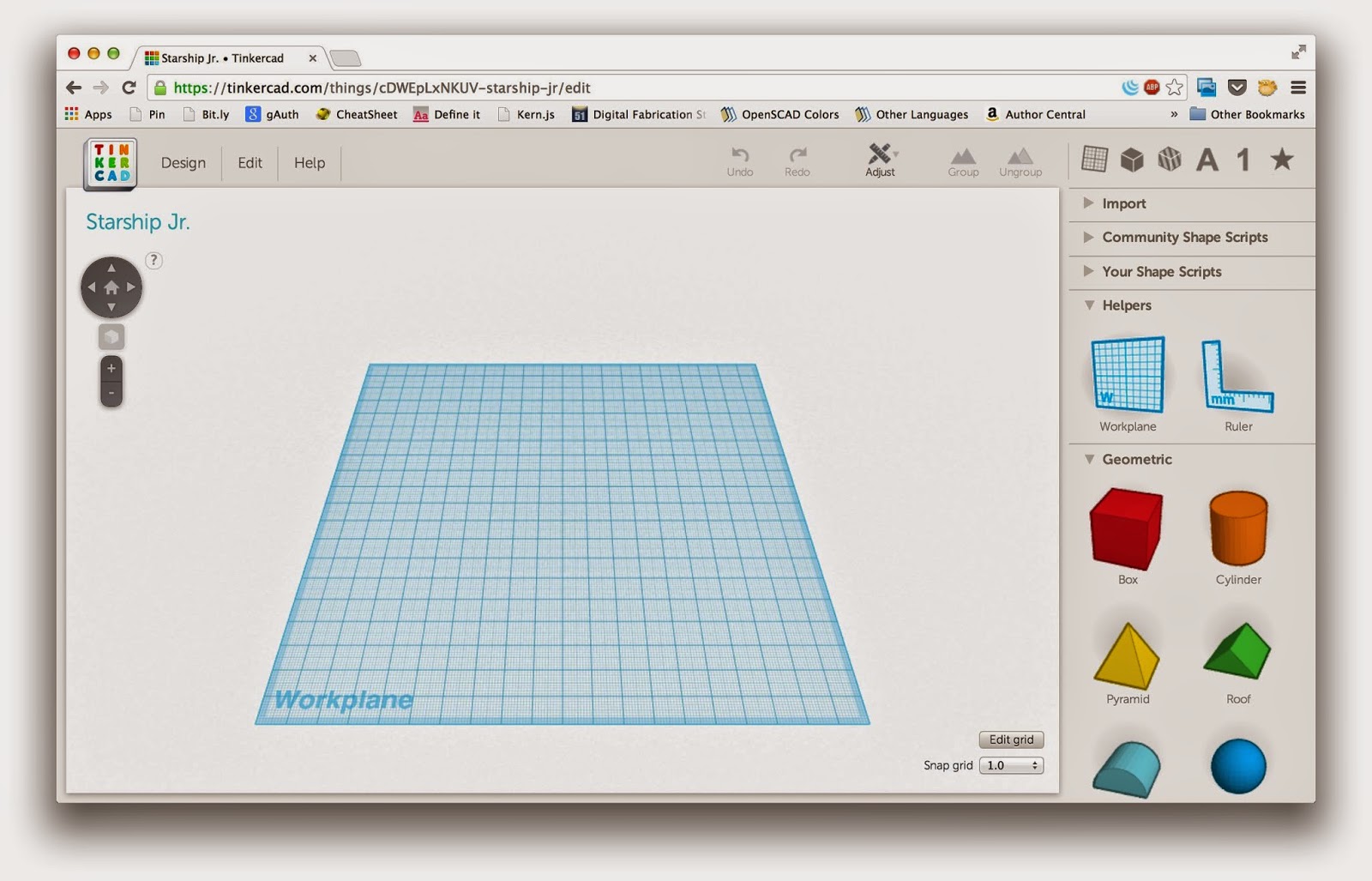Open the Kern.js bookmark
The image size is (1372, 881).
[526, 114]
